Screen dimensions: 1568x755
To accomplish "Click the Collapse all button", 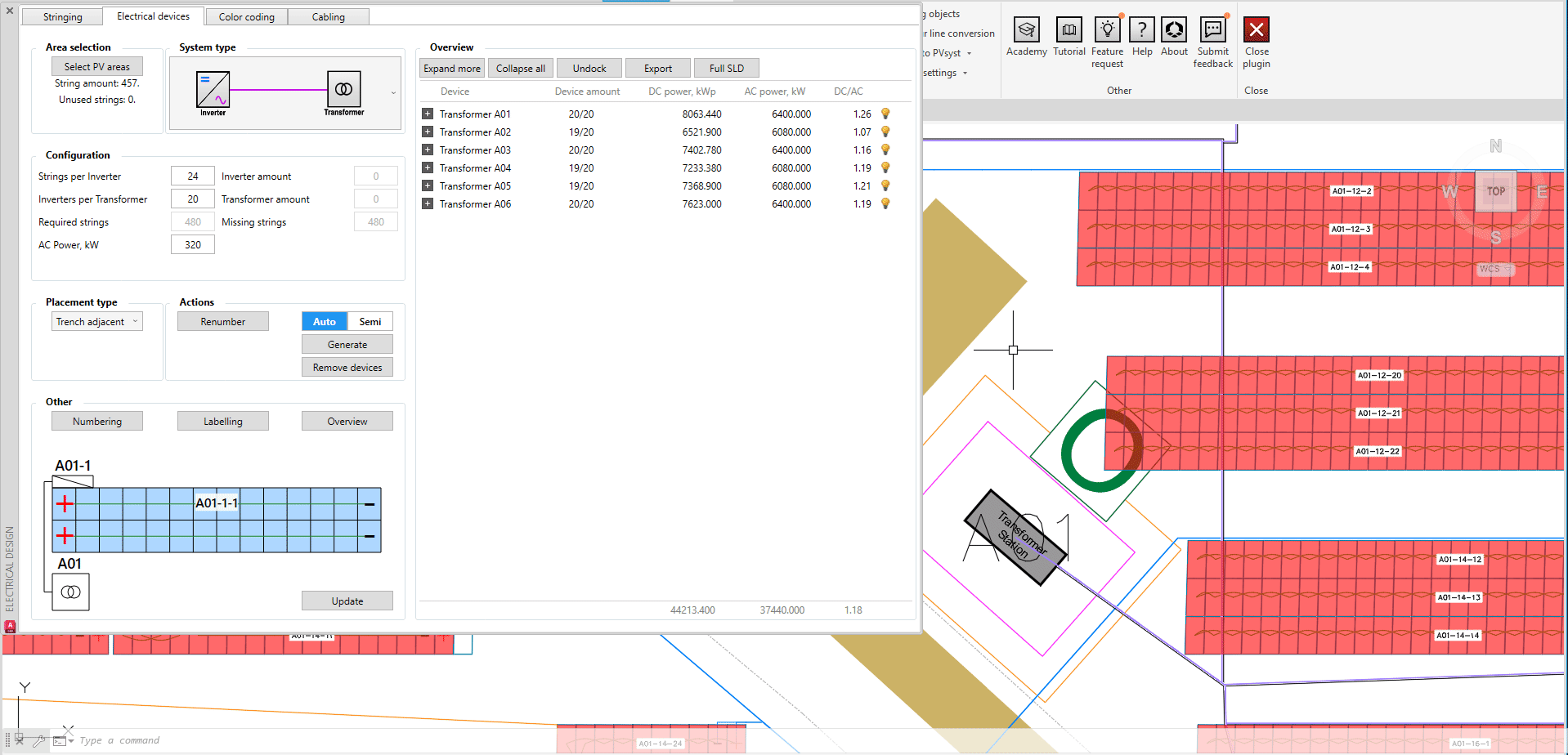I will point(521,68).
